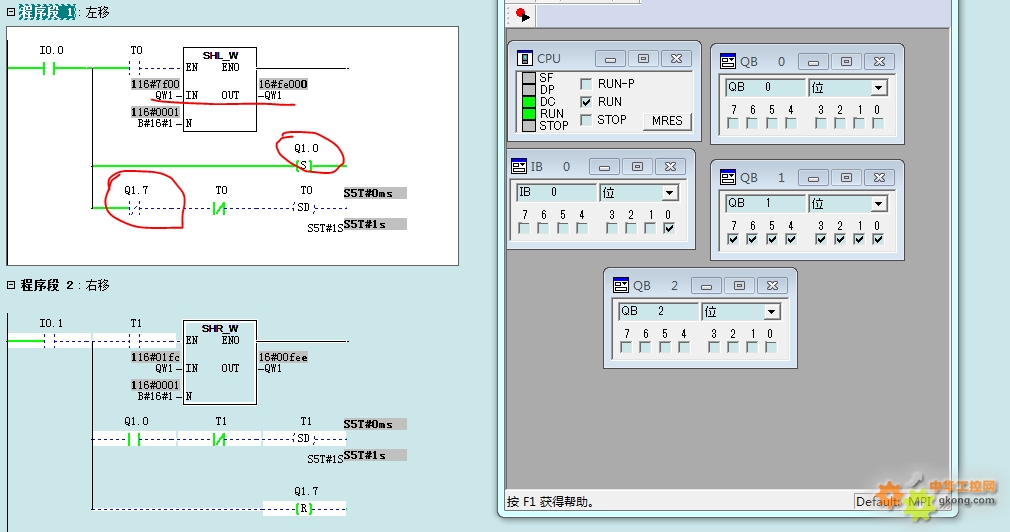1010x532 pixels.
Task: Close the QB 2 sub-window
Action: (x=772, y=285)
